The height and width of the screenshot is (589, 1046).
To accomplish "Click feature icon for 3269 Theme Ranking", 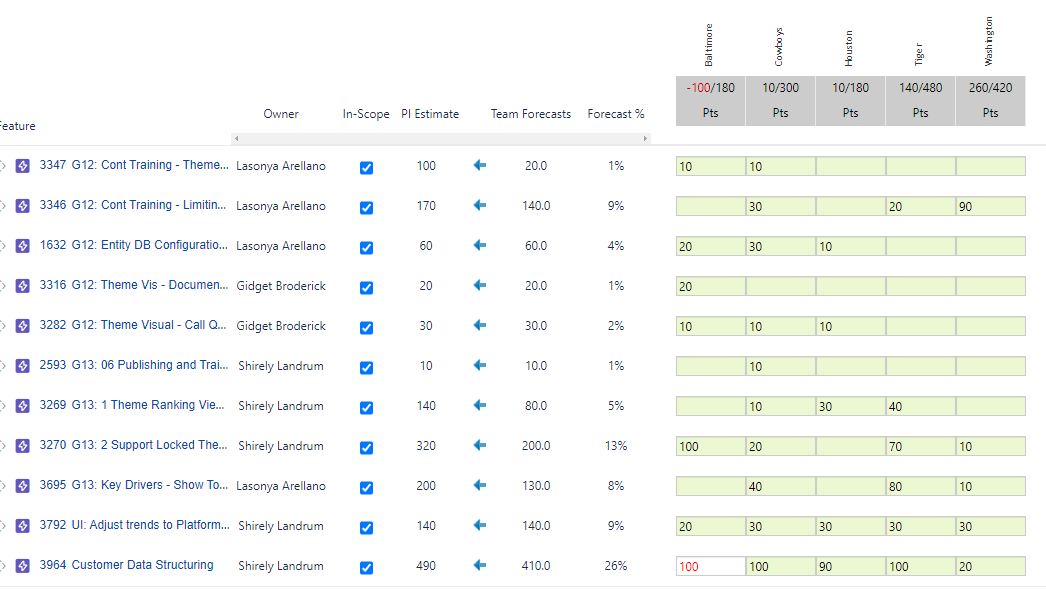I will coord(23,406).
